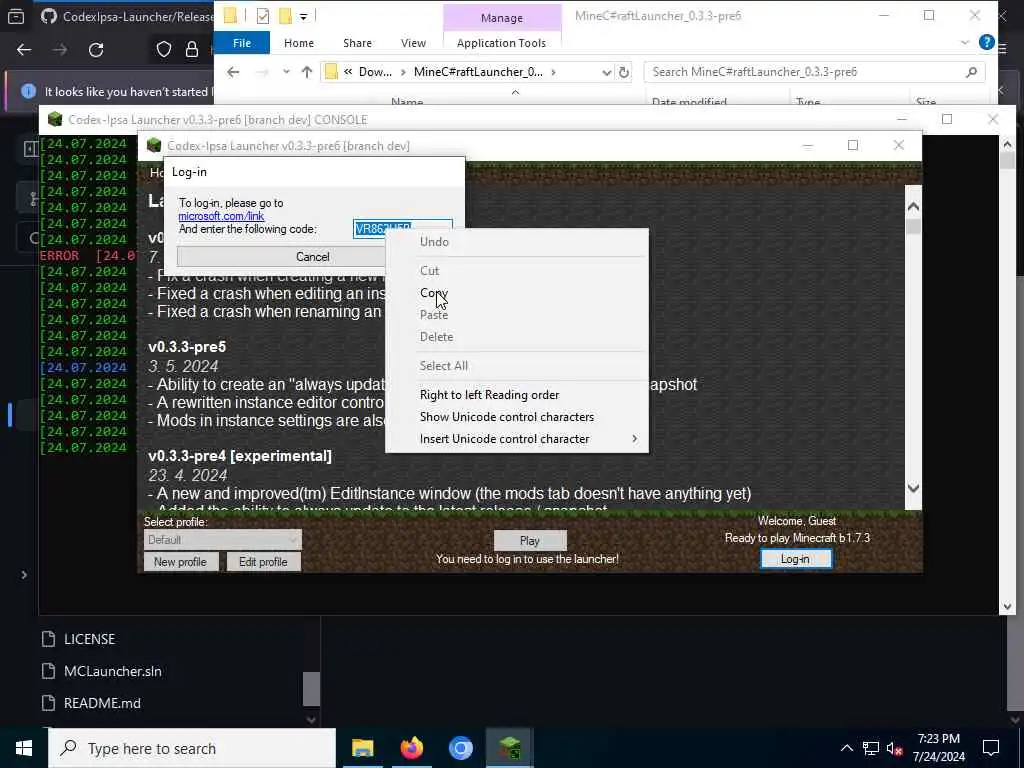Open the Home tab in File Explorer
Image resolution: width=1024 pixels, height=768 pixels.
299,43
